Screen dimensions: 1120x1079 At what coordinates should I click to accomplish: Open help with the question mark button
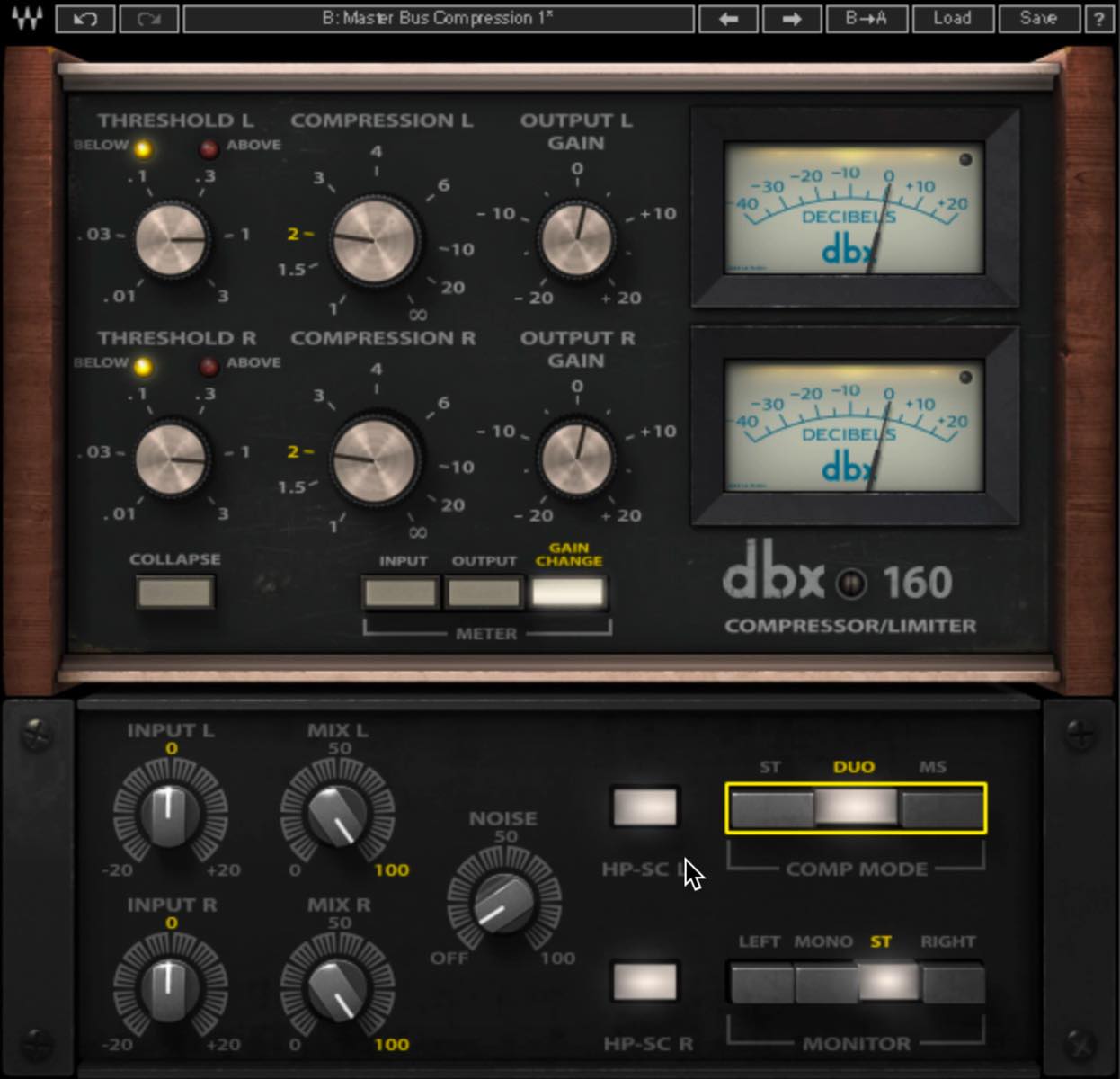(1098, 18)
